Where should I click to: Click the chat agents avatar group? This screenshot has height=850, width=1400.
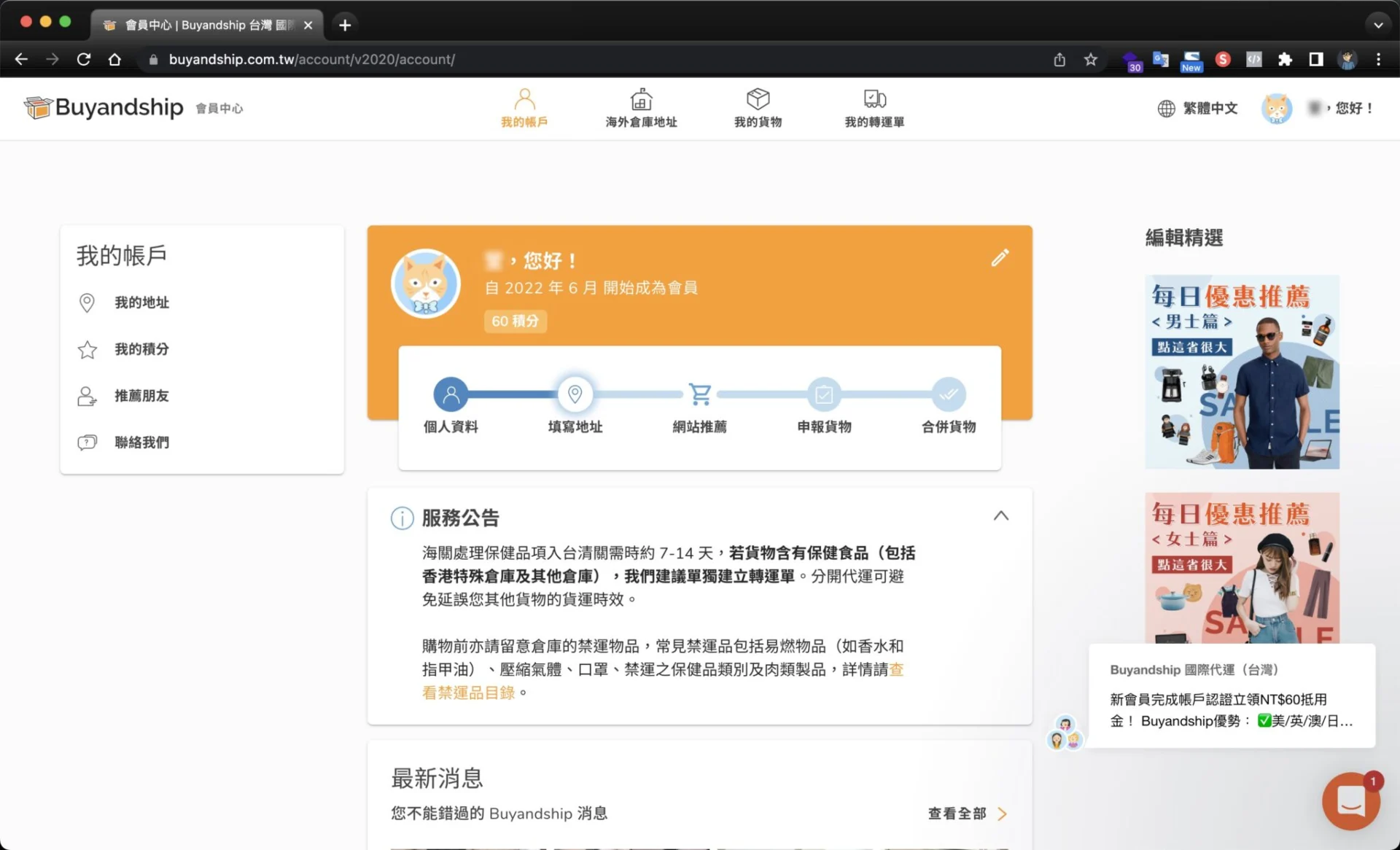1065,733
